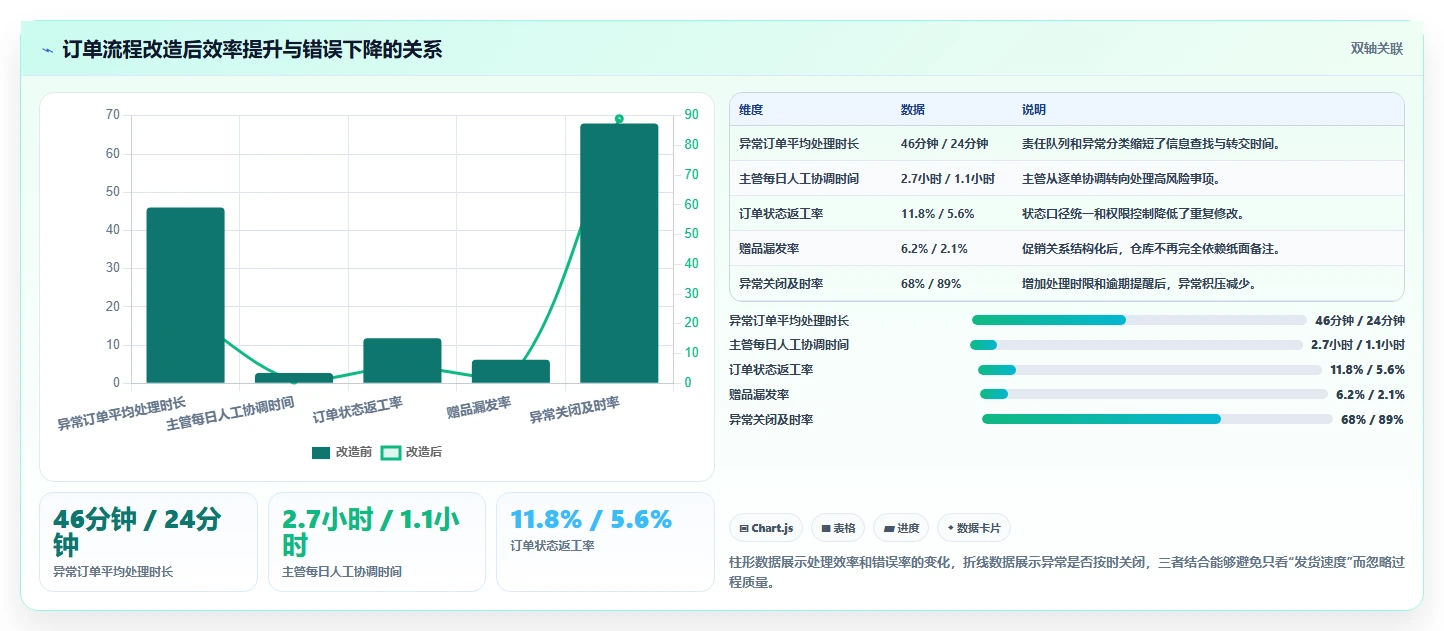Select table cell 46分钟 / 24分钟
Screen dimensions: 1444x631
click(x=944, y=144)
